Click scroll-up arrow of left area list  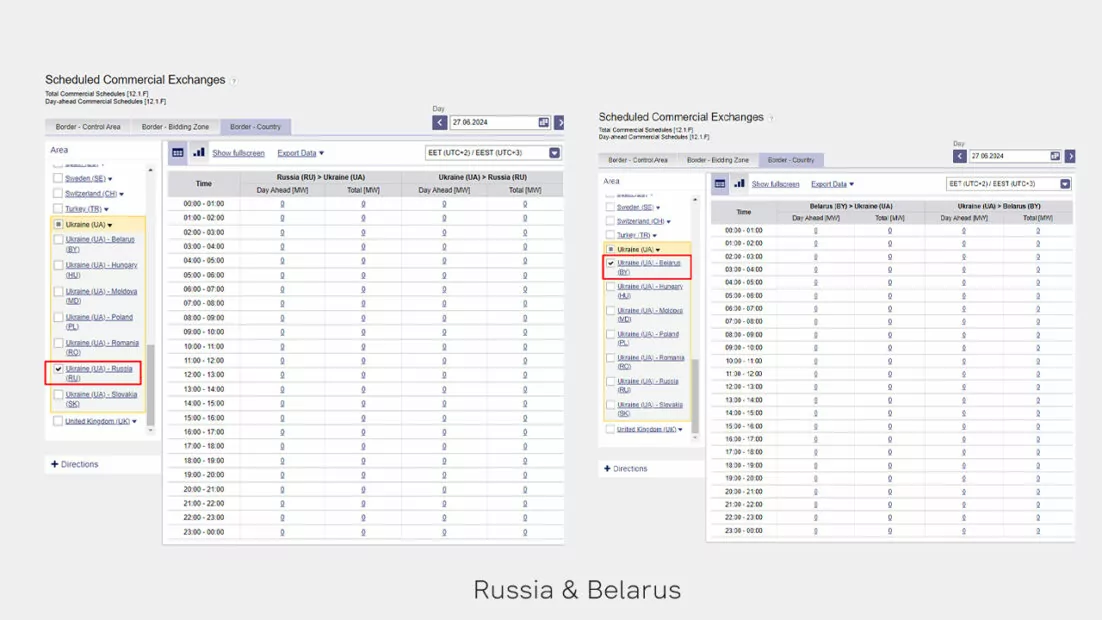click(x=150, y=170)
